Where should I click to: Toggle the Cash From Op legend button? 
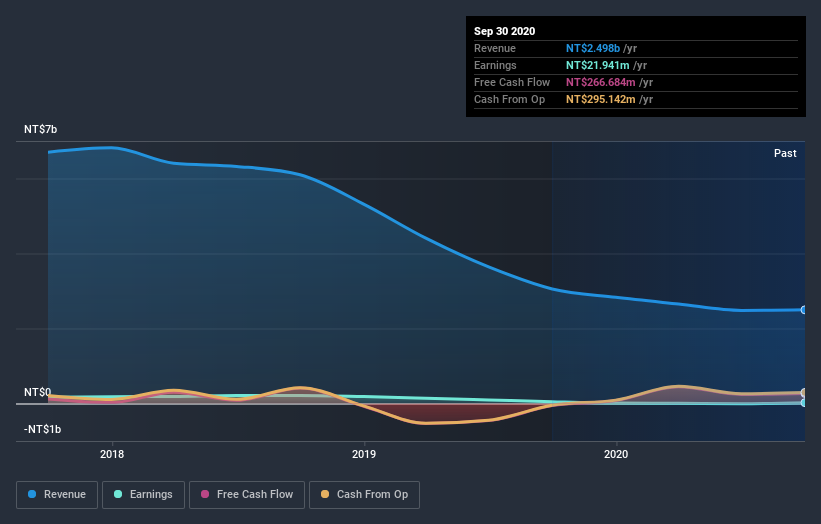click(x=364, y=495)
